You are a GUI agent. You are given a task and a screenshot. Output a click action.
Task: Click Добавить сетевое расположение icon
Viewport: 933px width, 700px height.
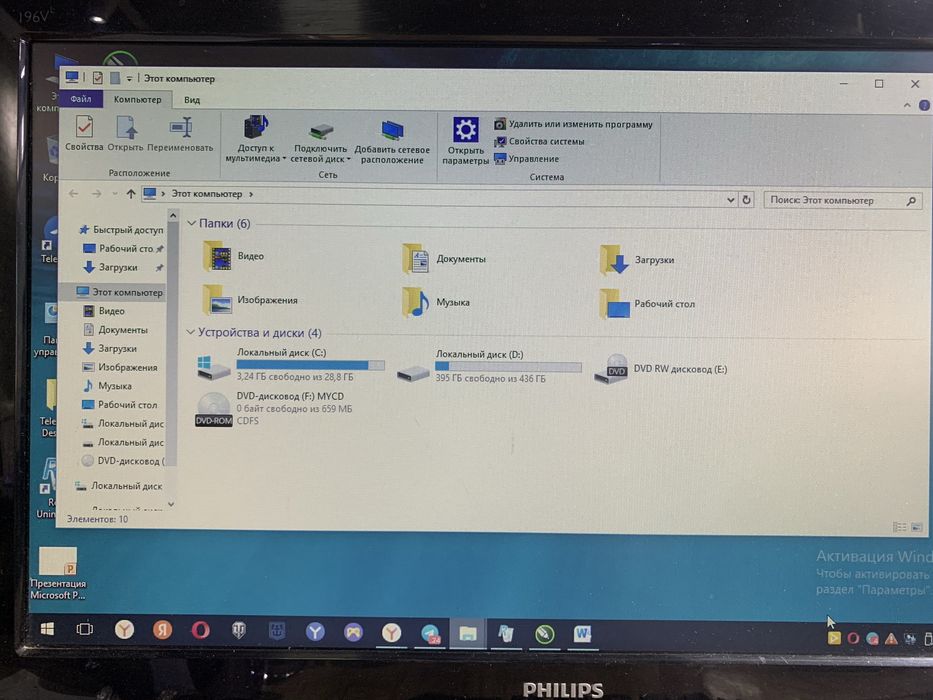click(x=392, y=143)
